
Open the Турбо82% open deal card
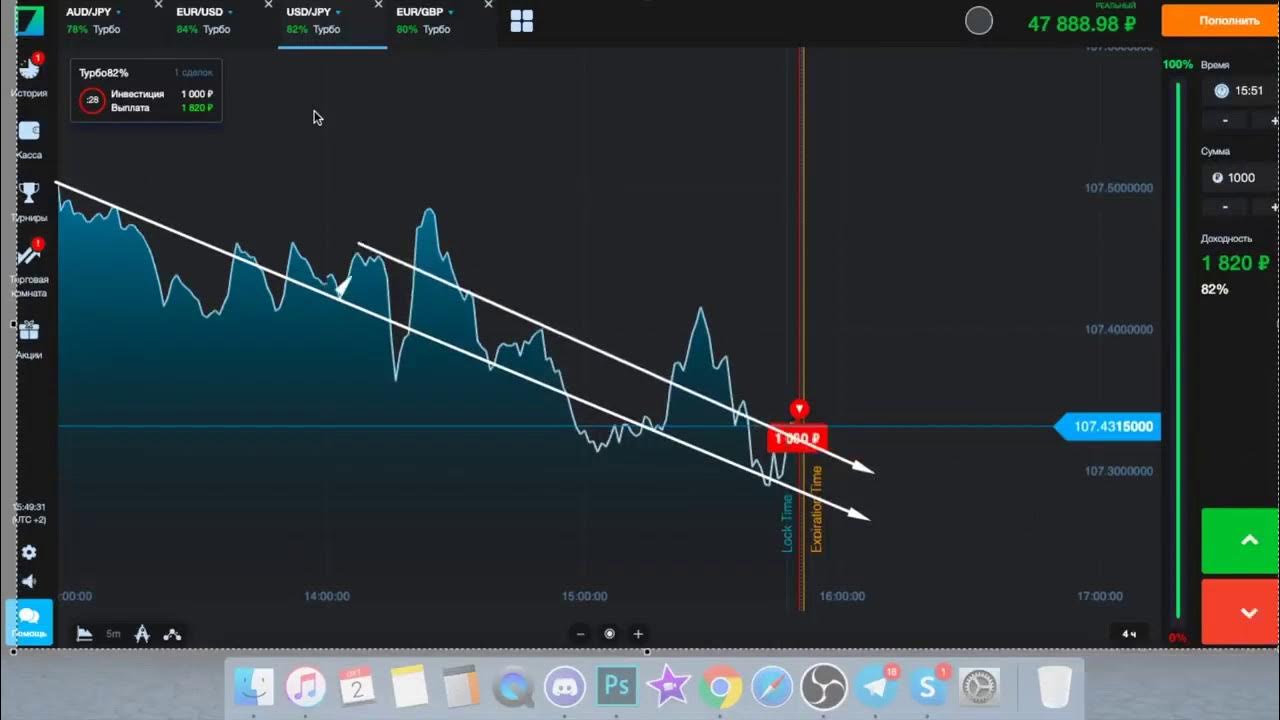(146, 90)
